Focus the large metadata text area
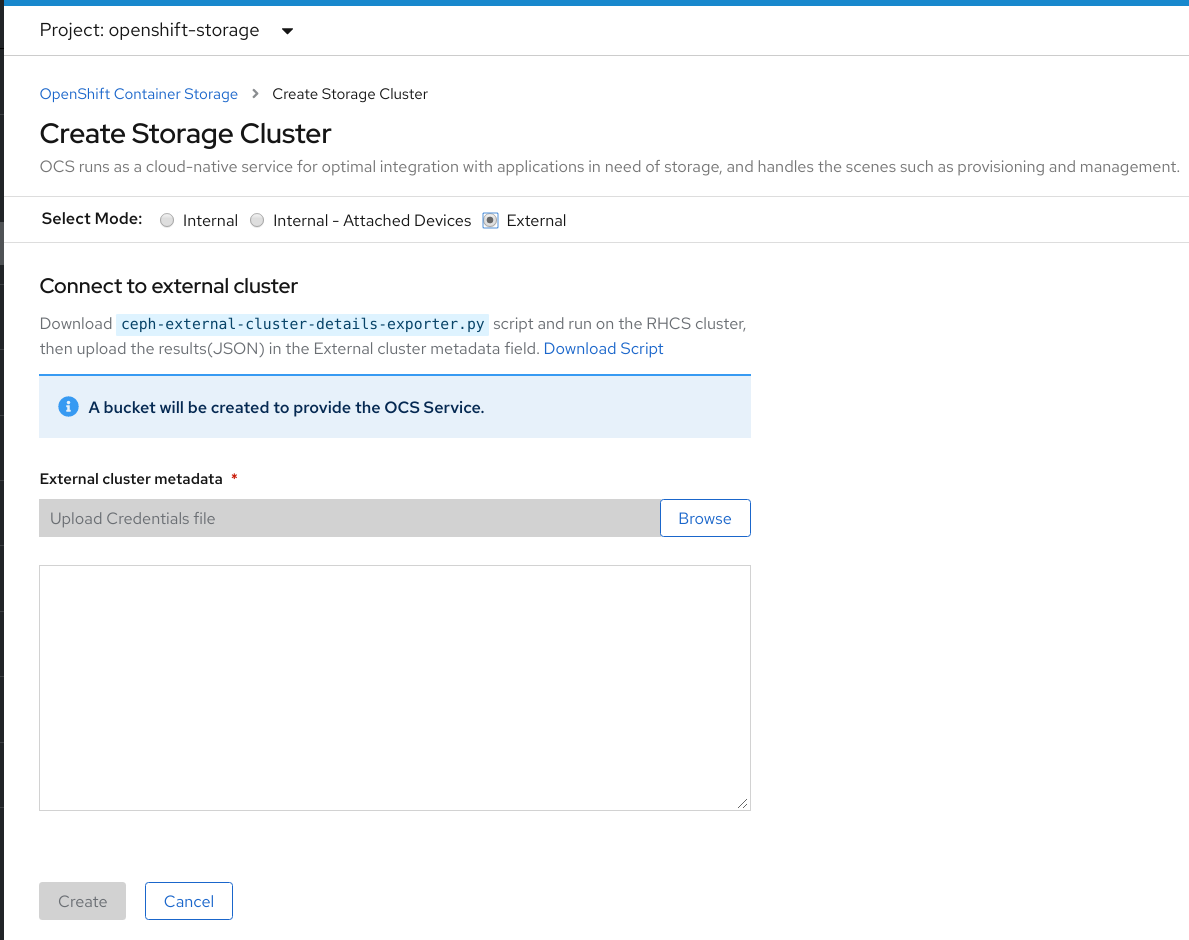 [x=394, y=687]
